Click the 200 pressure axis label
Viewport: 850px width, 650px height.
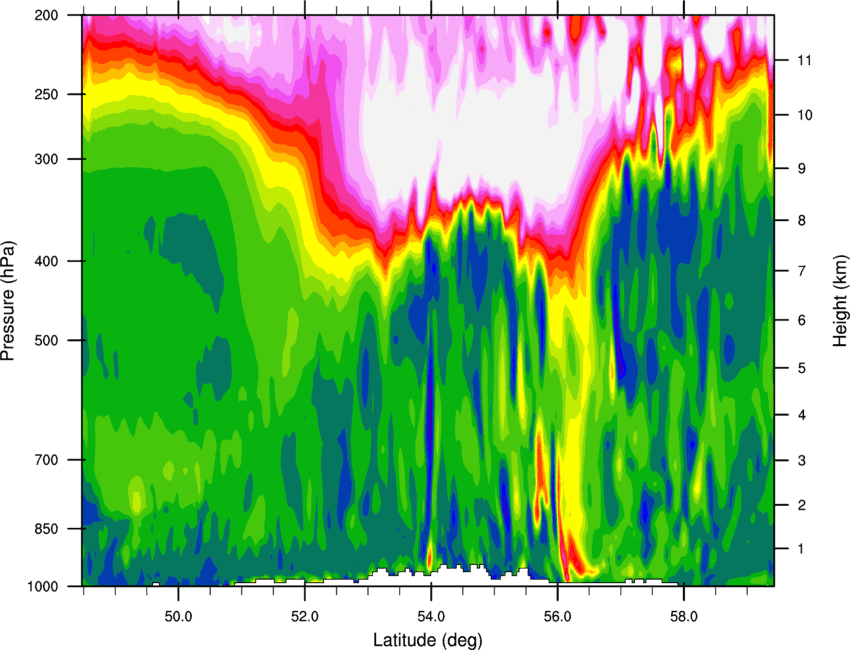point(47,15)
